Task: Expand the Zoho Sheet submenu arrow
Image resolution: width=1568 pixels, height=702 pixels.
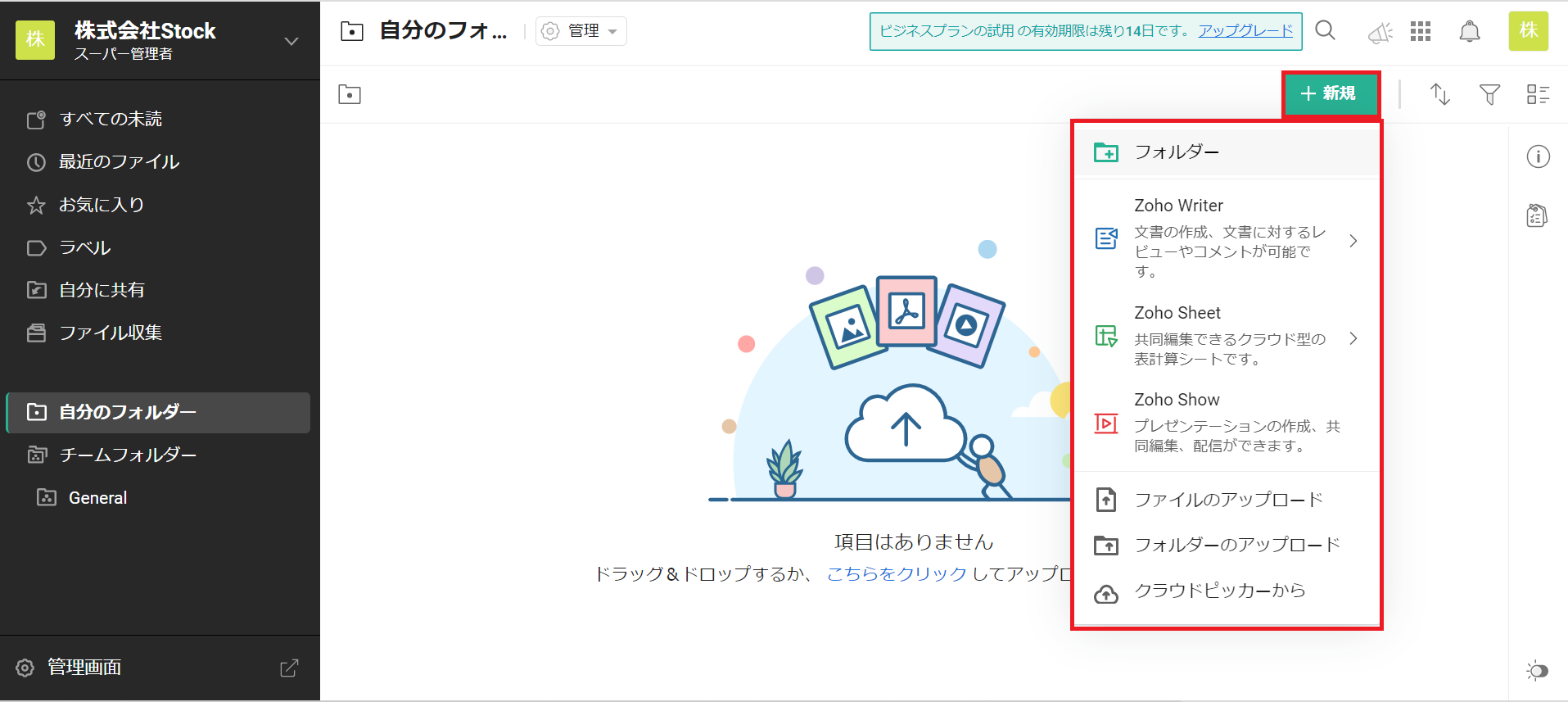Action: pyautogui.click(x=1353, y=337)
